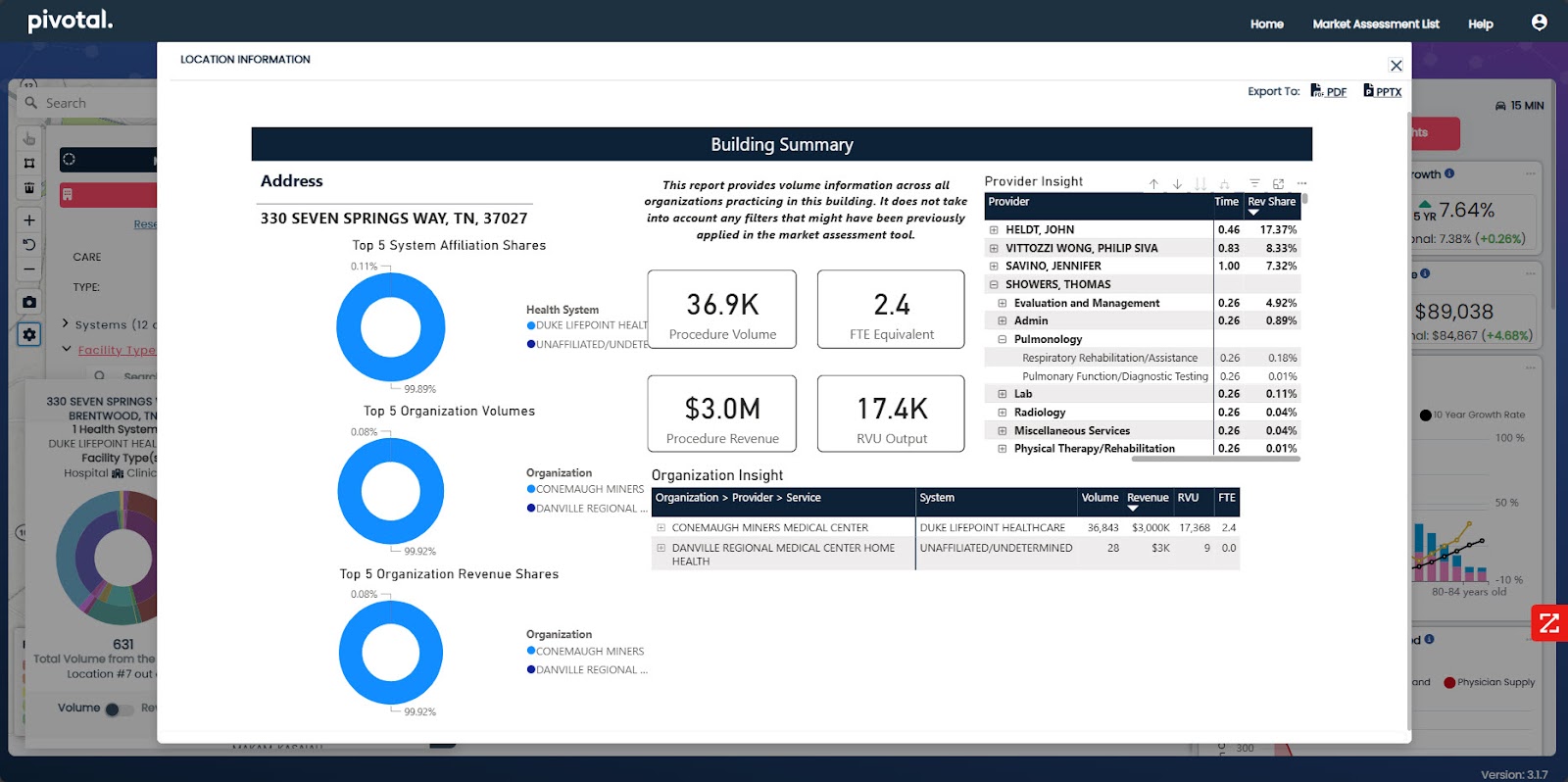
Task: Click the info icon beside growth card
Action: (1449, 173)
